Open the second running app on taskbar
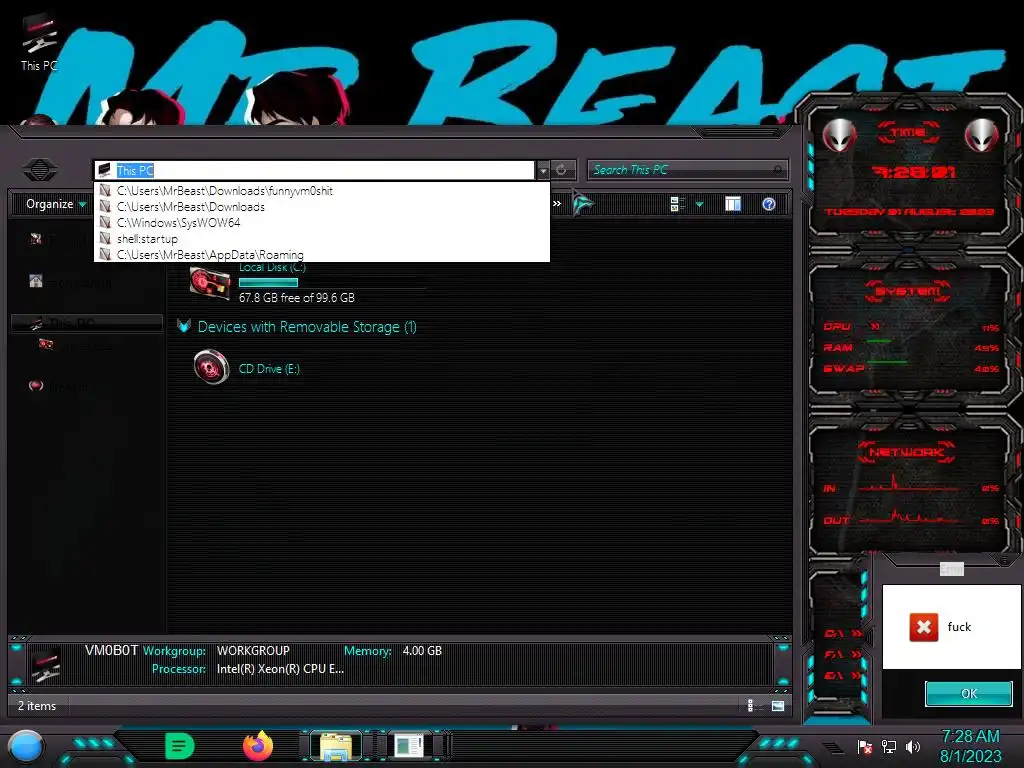1024x768 pixels. [409, 746]
